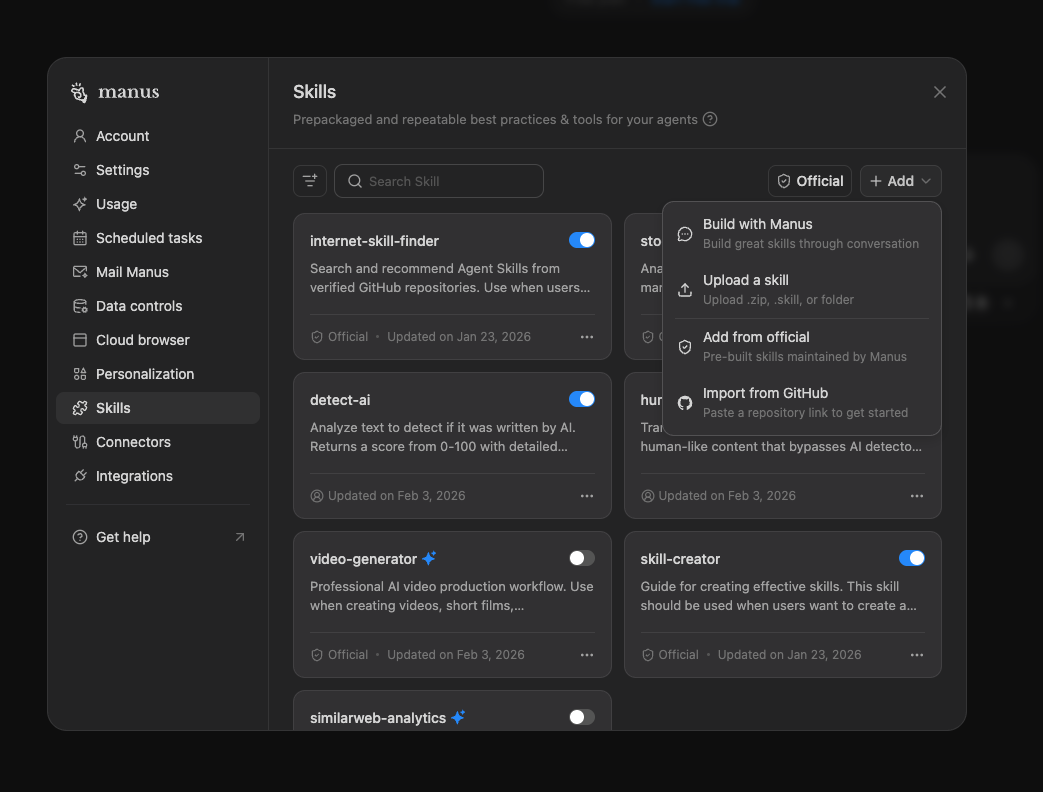Select the Cloud browser sidebar icon
Screen dimensions: 1043x792
click(x=80, y=340)
